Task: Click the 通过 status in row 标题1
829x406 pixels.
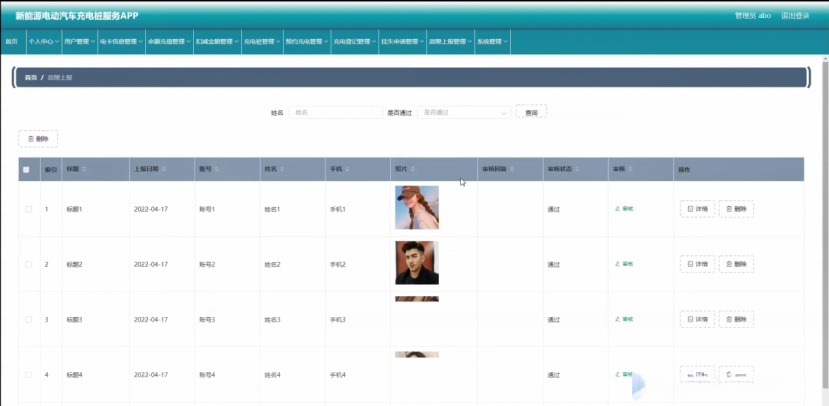Action: click(x=554, y=209)
